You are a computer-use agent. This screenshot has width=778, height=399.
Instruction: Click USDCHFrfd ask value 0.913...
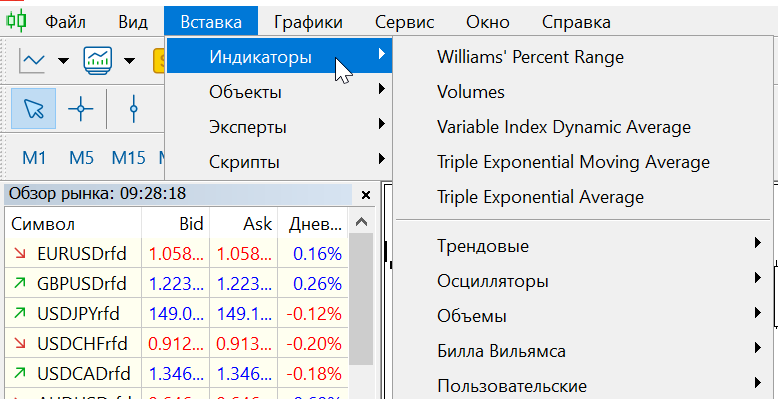click(x=244, y=343)
